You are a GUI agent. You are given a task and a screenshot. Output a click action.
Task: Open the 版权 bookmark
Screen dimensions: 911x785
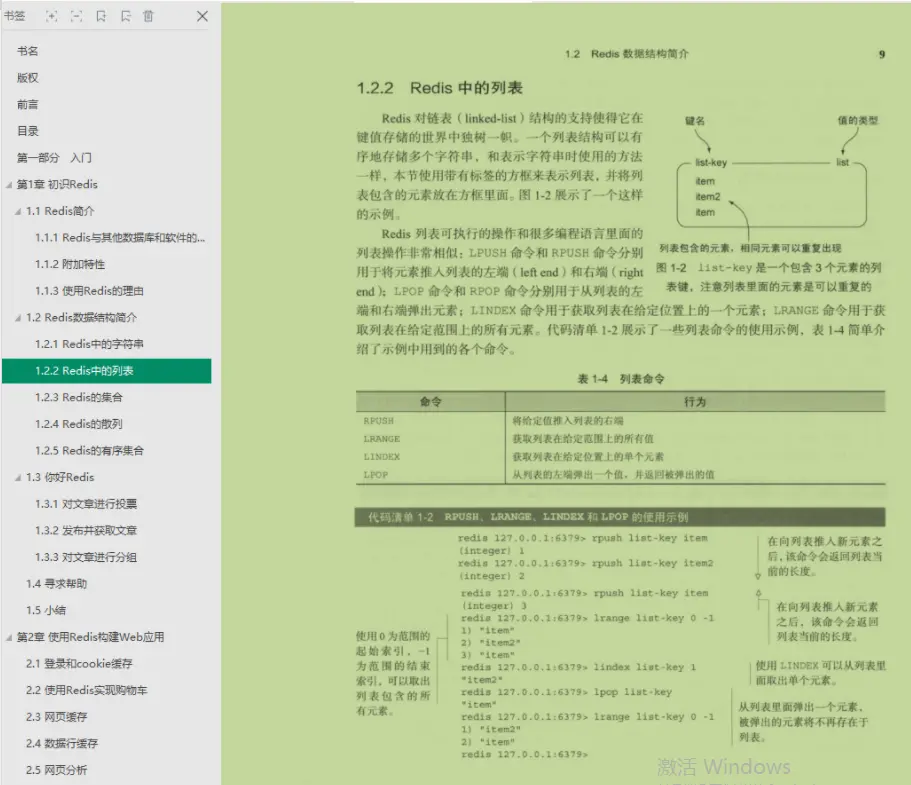[x=27, y=78]
